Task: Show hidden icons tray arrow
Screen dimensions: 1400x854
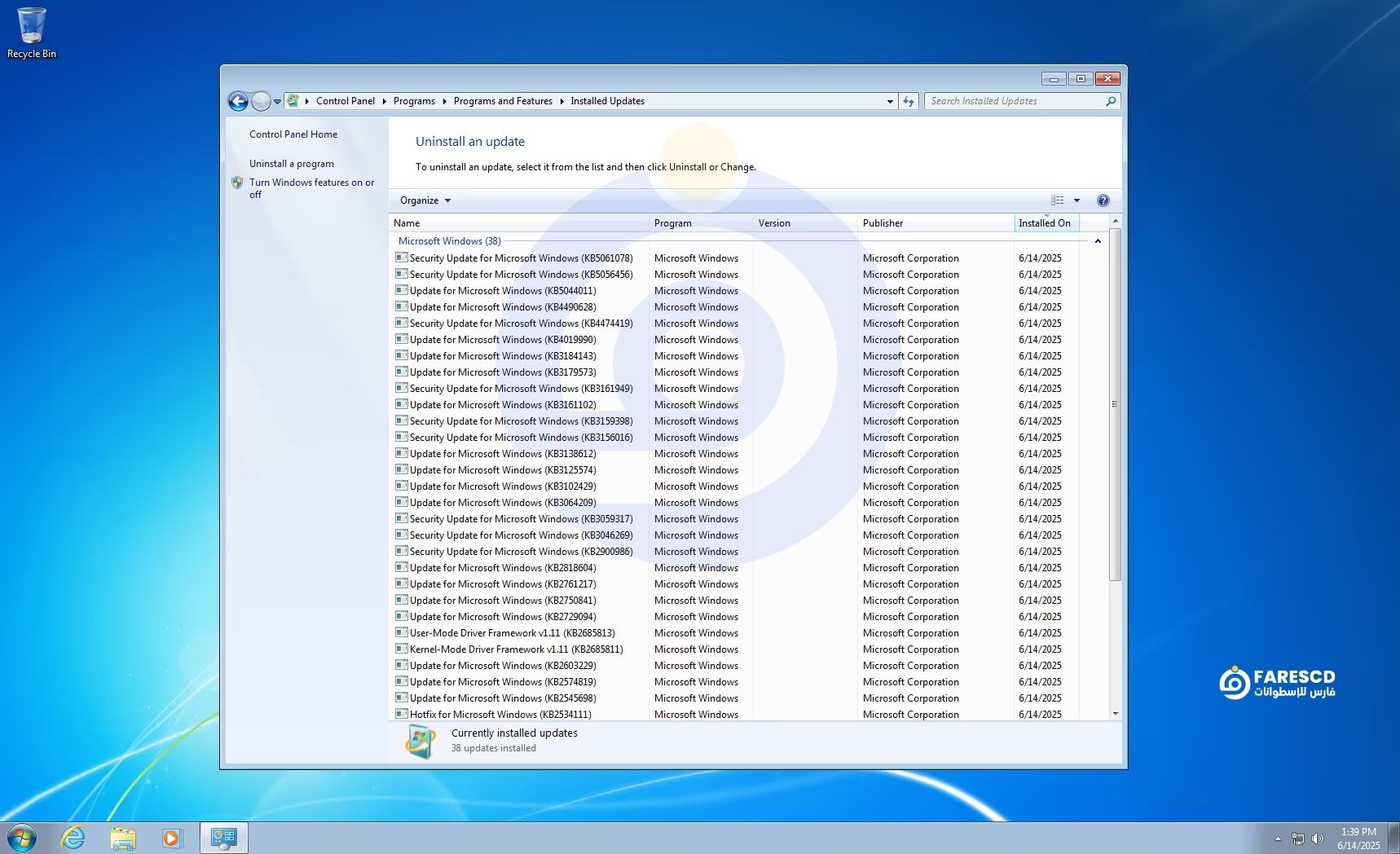Action: [1278, 839]
